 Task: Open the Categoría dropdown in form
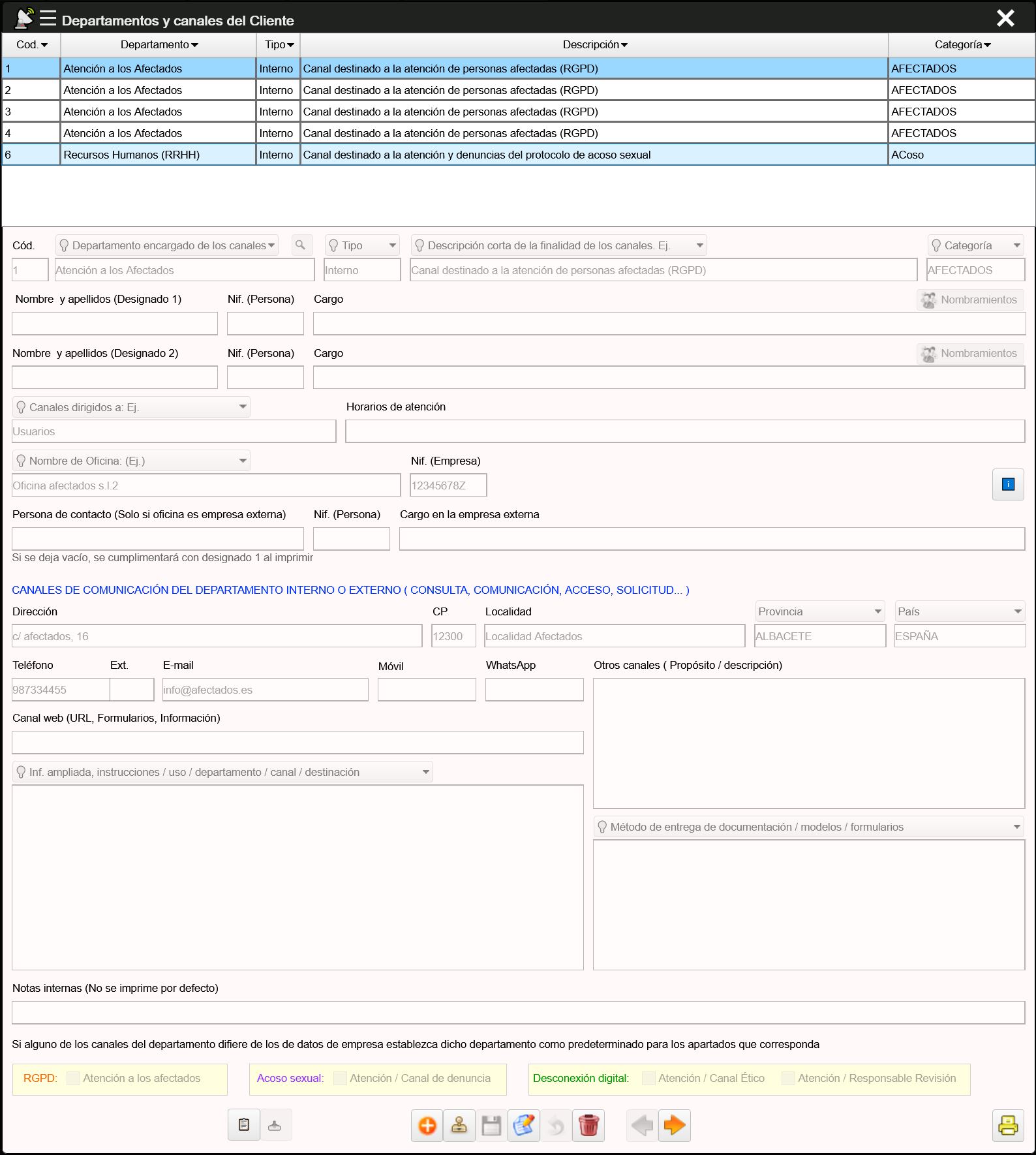[x=975, y=245]
